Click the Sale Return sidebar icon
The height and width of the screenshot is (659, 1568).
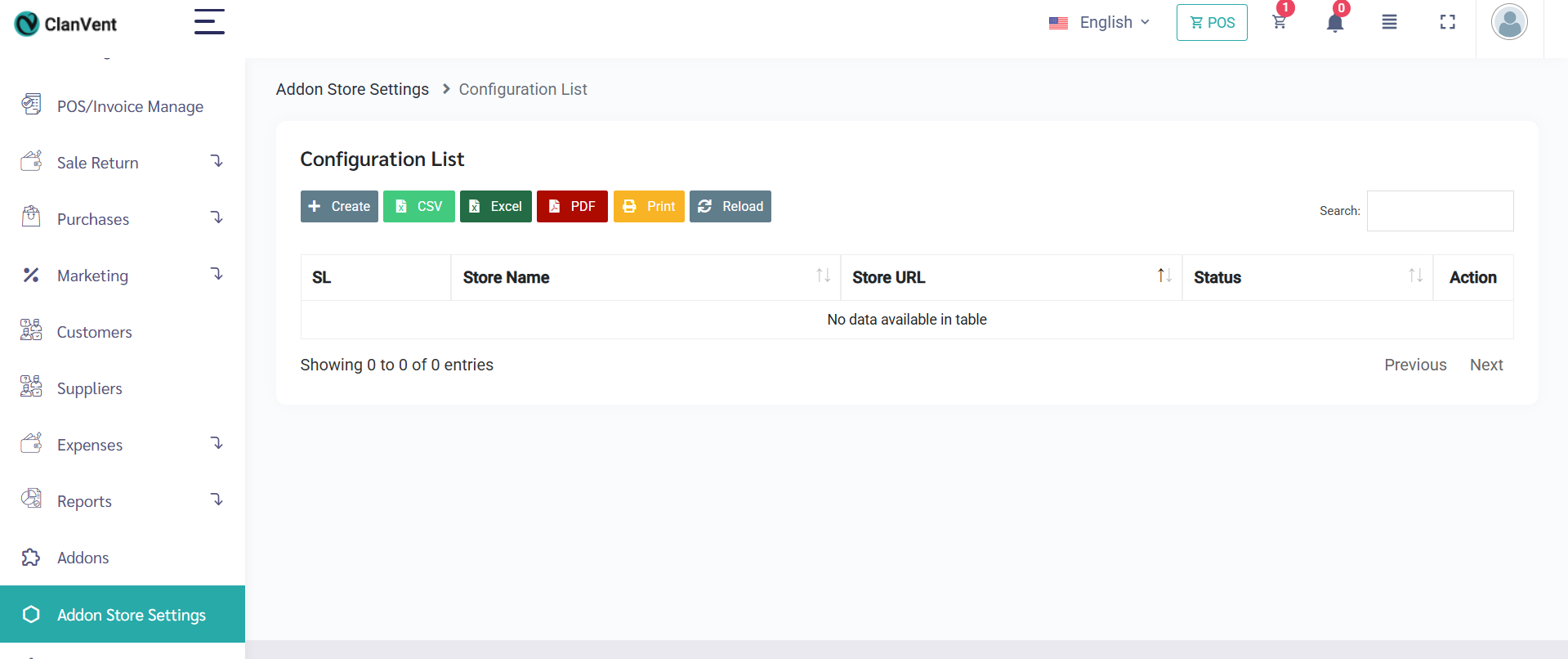click(x=31, y=161)
